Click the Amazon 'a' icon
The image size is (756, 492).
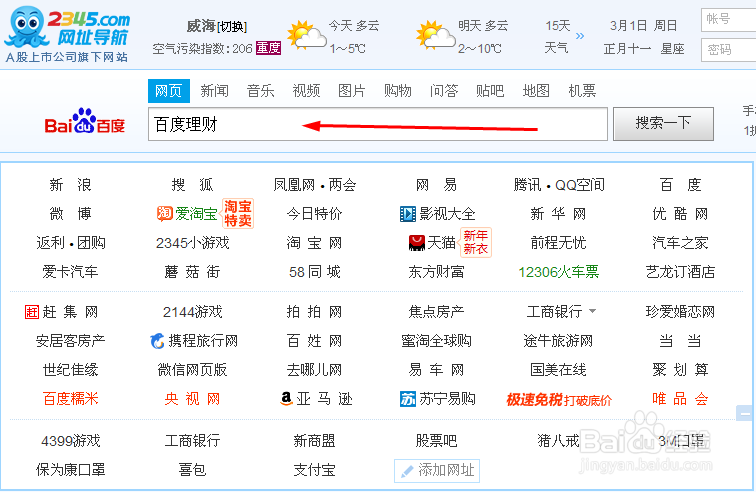(x=286, y=398)
